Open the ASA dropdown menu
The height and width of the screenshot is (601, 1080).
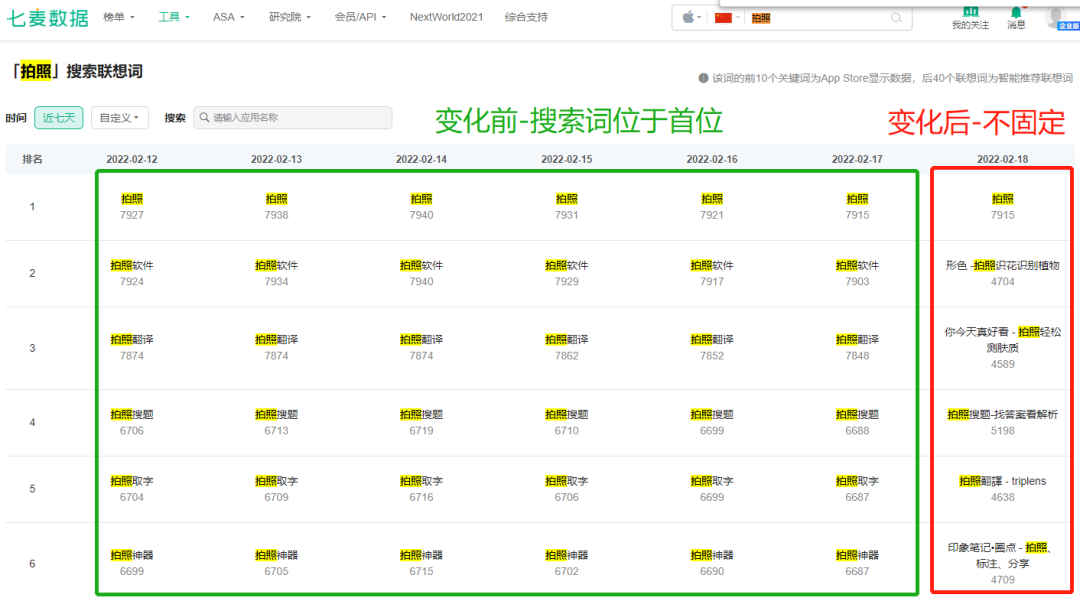coord(229,17)
